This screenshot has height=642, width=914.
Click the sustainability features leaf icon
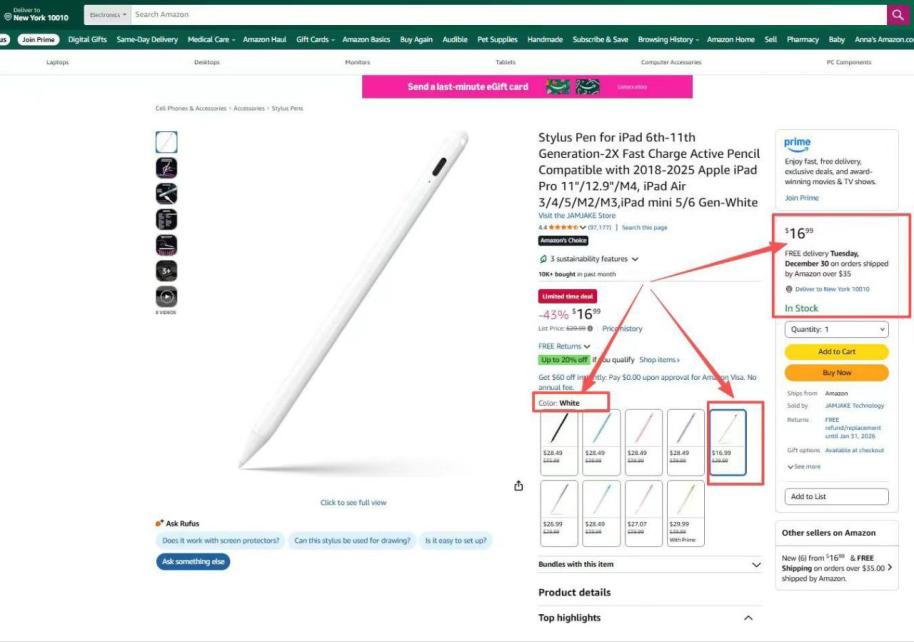tap(543, 259)
